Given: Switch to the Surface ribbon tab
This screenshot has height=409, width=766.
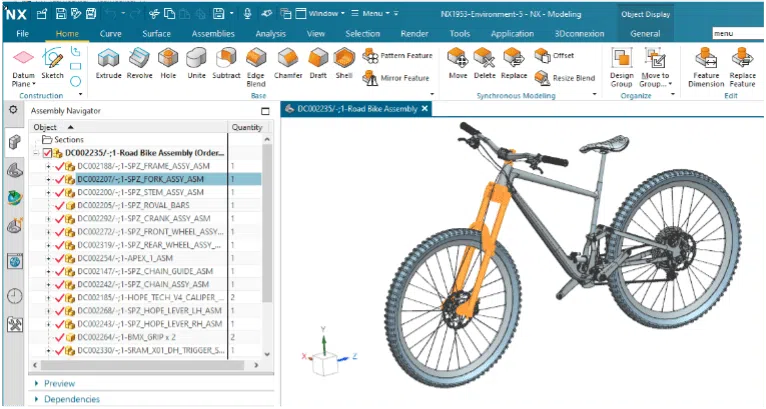Looking at the screenshot, I should click(x=156, y=34).
